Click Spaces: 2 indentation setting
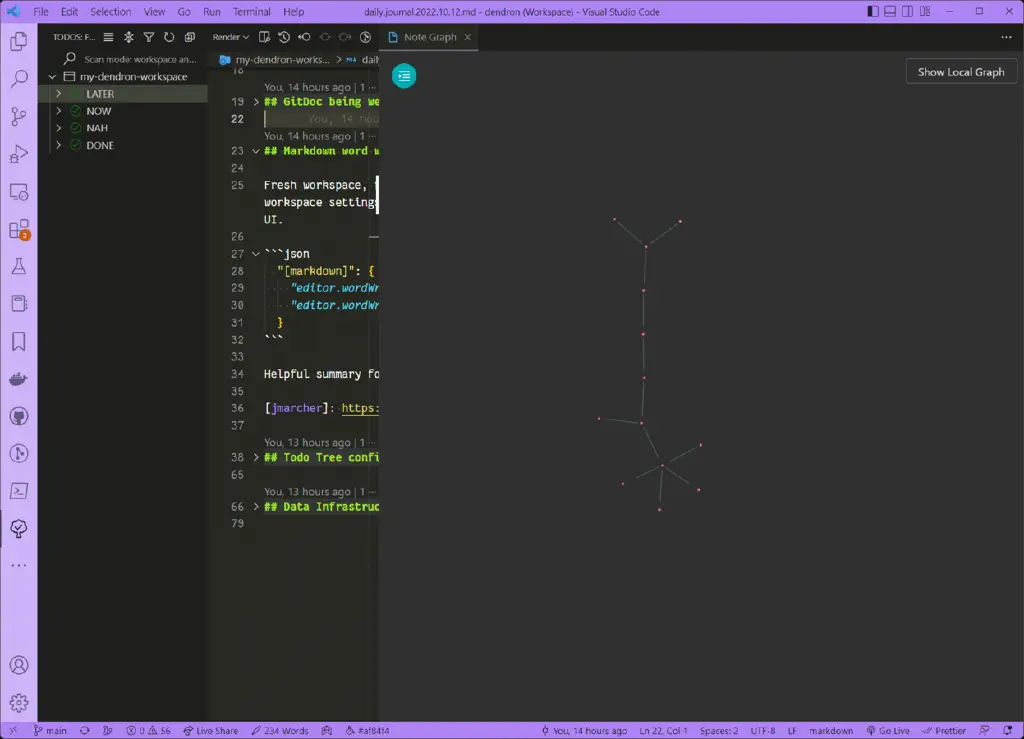This screenshot has height=739, width=1024. click(719, 731)
